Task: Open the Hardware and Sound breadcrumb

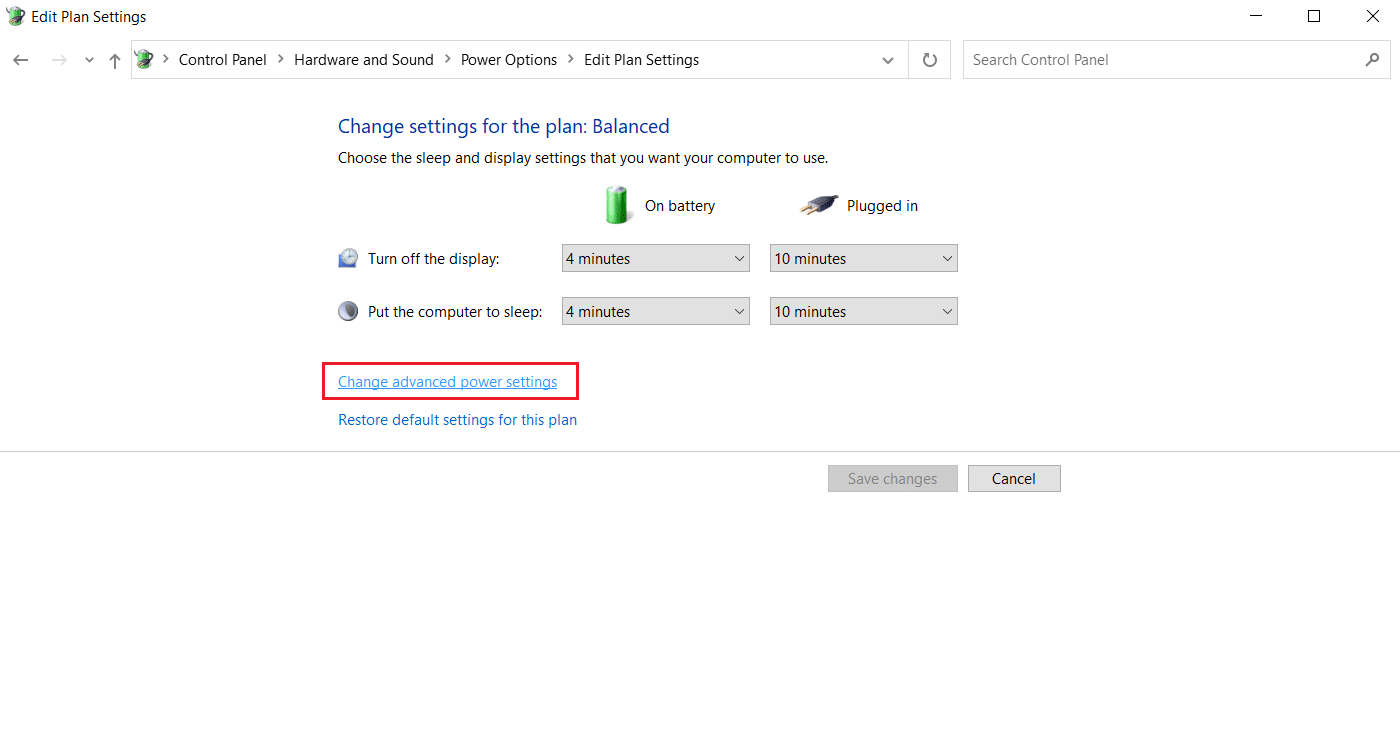Action: [x=364, y=60]
